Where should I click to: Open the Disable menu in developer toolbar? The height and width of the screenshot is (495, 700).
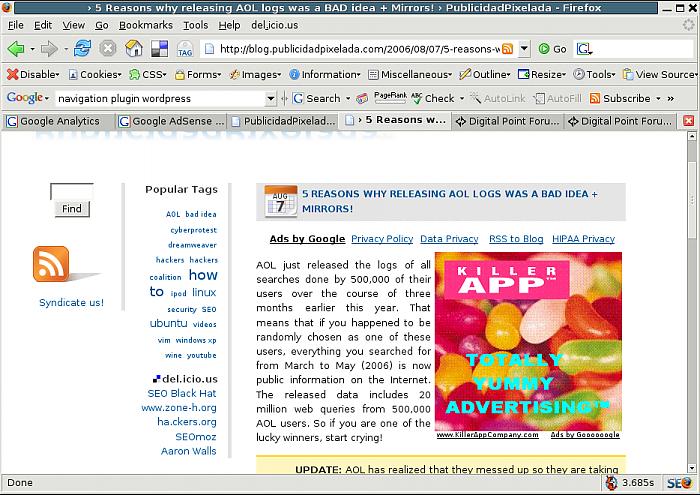[33, 75]
